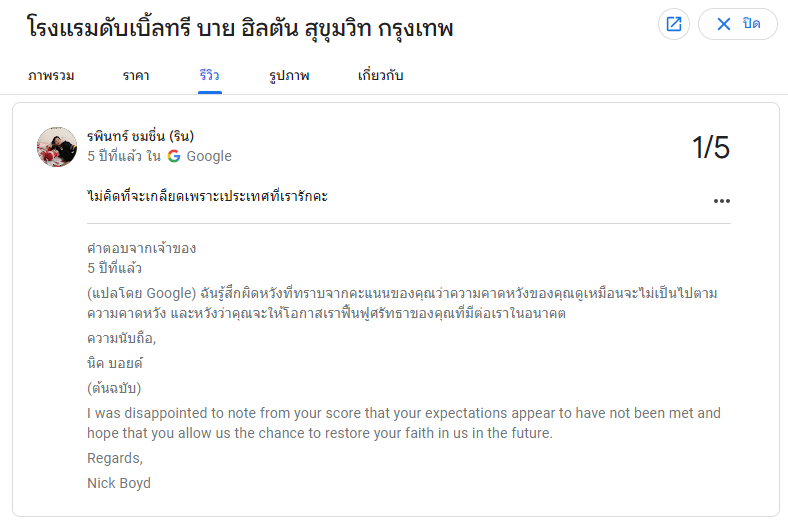Click the hotel name heading
The height and width of the screenshot is (522, 788).
pos(241,28)
